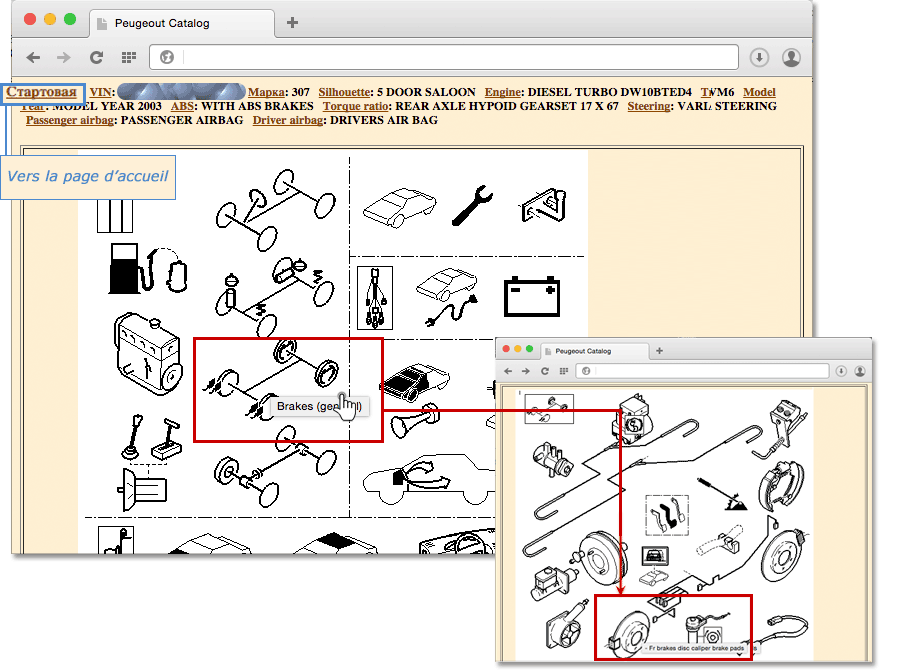Select Peugeout Catalog tab in small window
The image size is (908, 671).
(594, 351)
